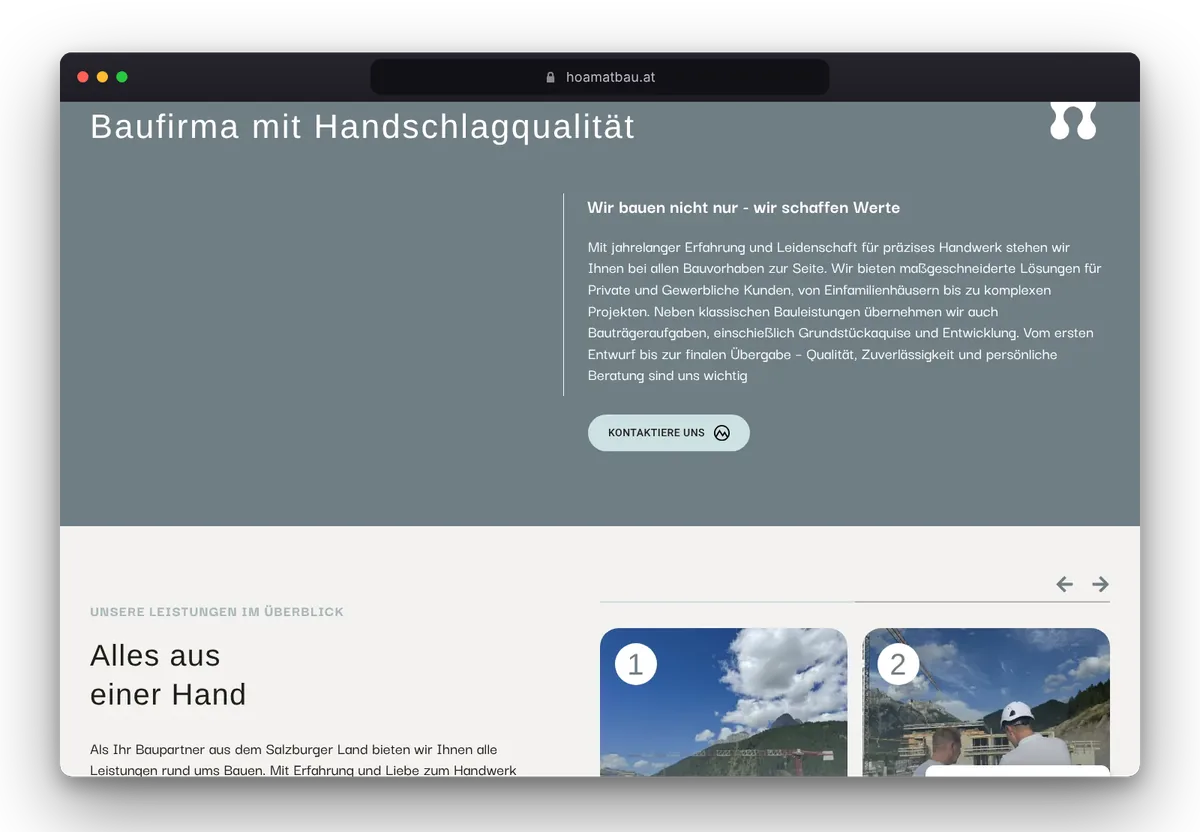Click heading Alles aus einer Hand

click(x=168, y=675)
